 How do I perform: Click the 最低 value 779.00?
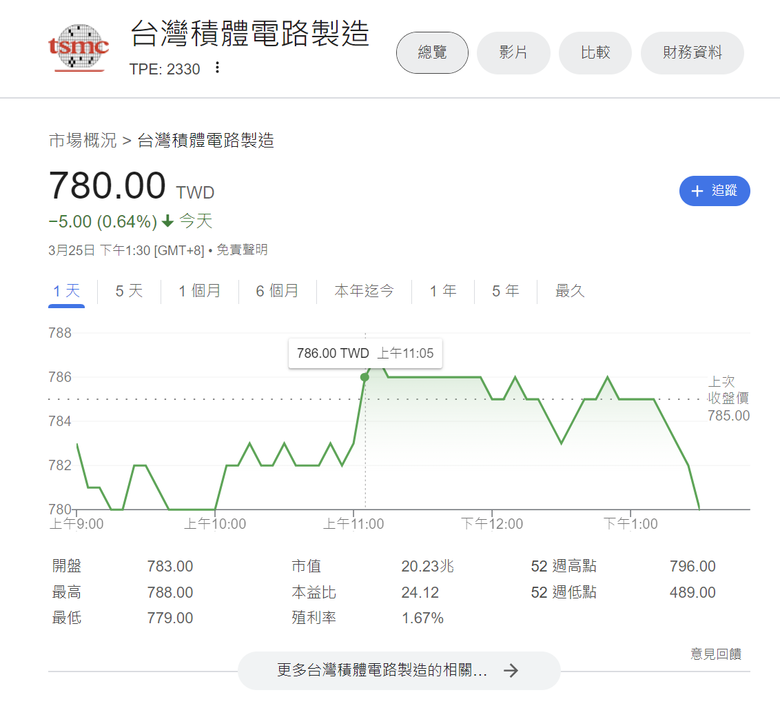170,618
